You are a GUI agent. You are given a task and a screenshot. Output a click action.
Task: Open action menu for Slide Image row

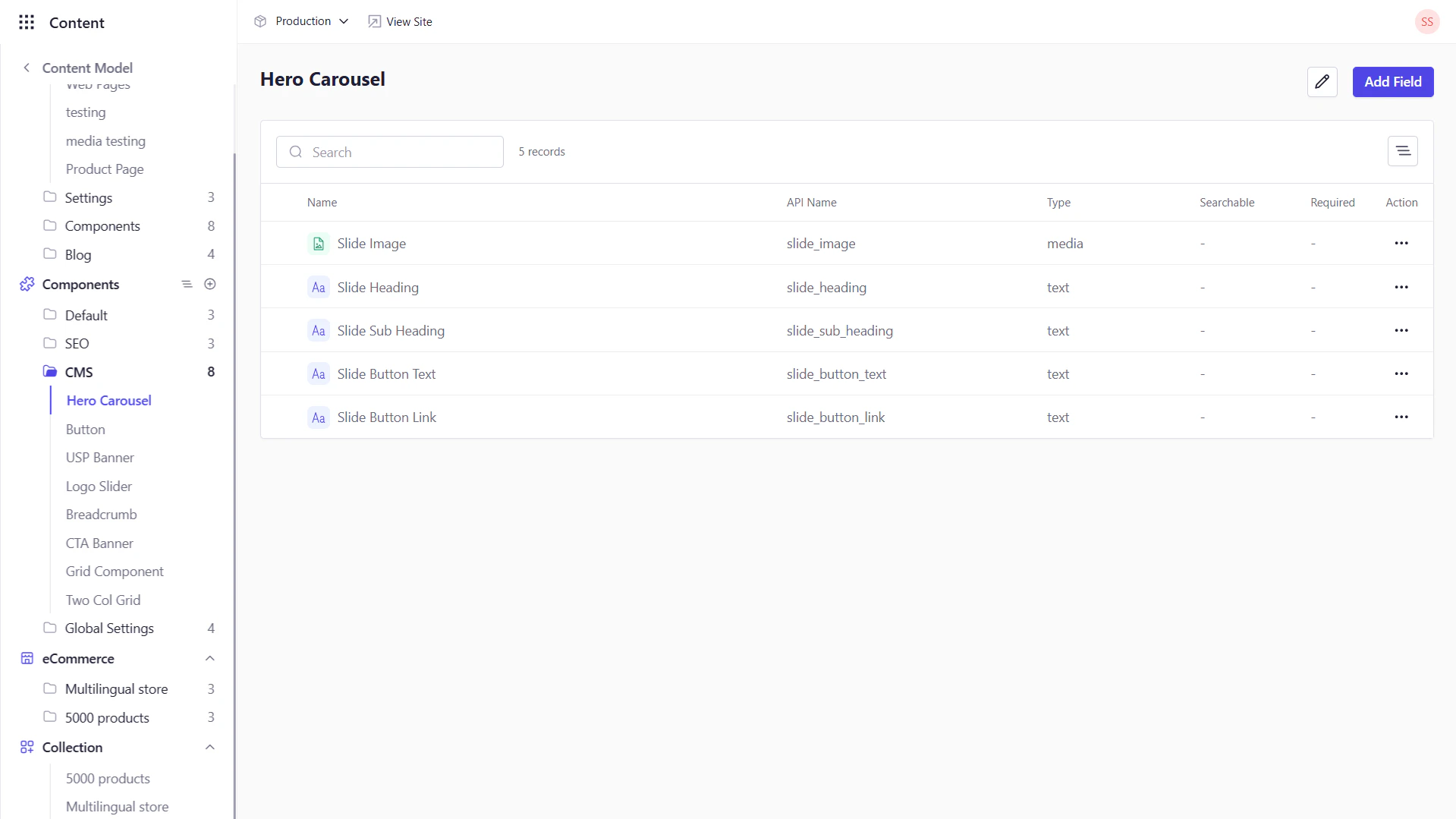tap(1401, 244)
